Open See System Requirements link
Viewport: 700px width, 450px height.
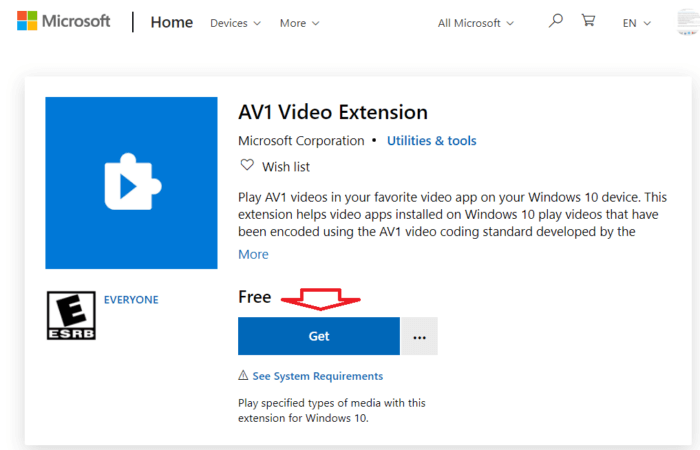[317, 376]
